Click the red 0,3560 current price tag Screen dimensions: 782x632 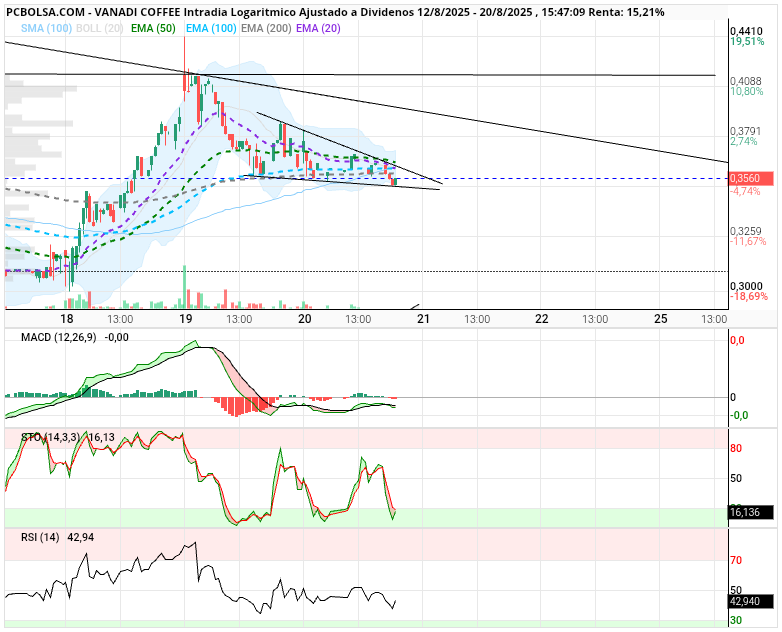point(751,179)
